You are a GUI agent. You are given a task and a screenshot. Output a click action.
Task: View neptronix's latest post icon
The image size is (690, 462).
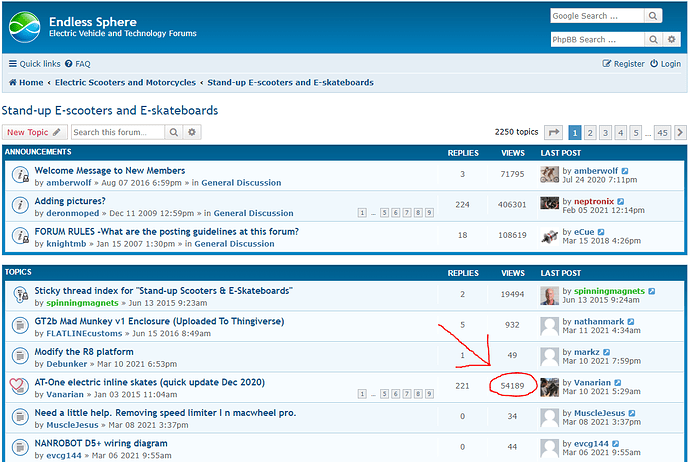click(620, 201)
